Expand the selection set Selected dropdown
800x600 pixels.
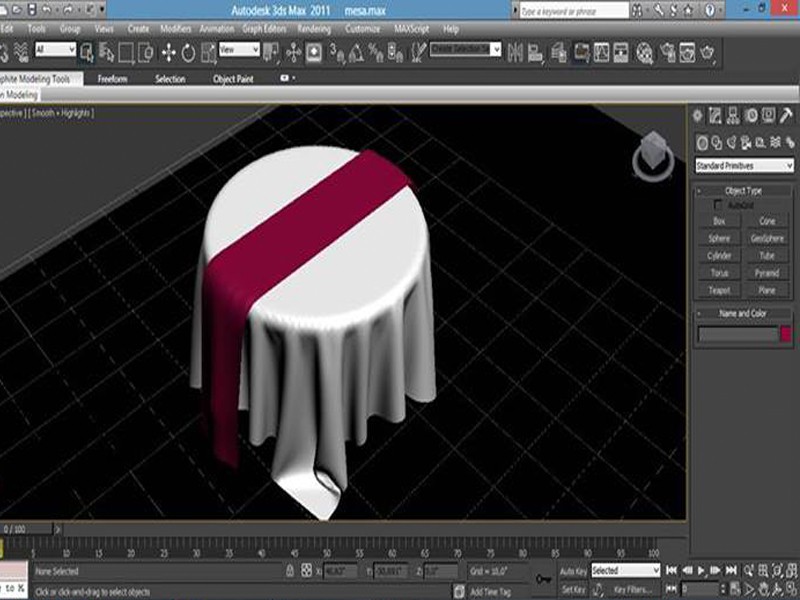tap(625, 570)
